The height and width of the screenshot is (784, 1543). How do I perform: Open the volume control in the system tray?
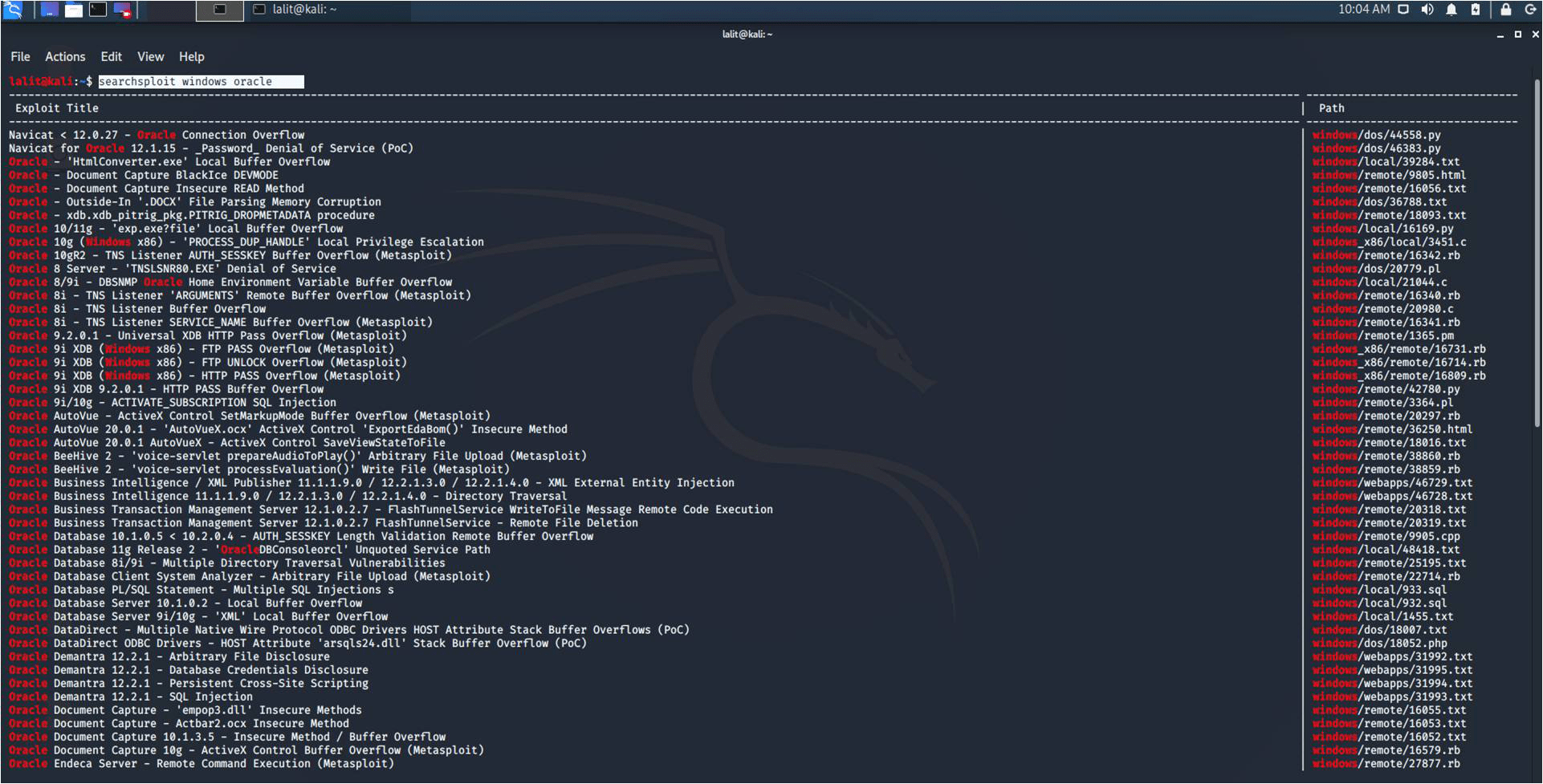click(x=1427, y=10)
